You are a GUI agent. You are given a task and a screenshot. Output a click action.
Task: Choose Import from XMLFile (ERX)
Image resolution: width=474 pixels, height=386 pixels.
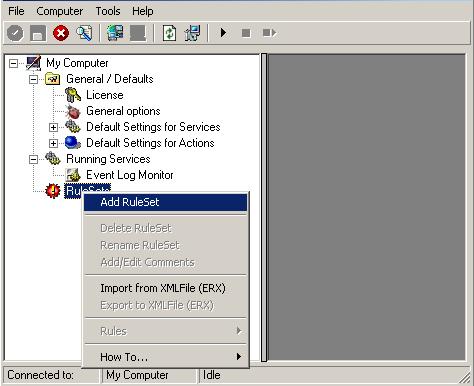point(165,288)
